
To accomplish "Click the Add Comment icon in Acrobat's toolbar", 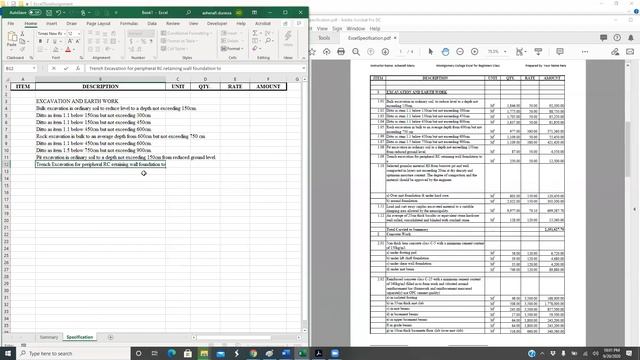I will [560, 51].
